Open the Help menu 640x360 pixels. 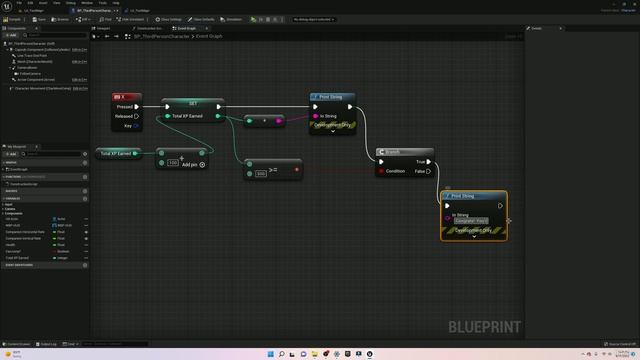[116, 3]
